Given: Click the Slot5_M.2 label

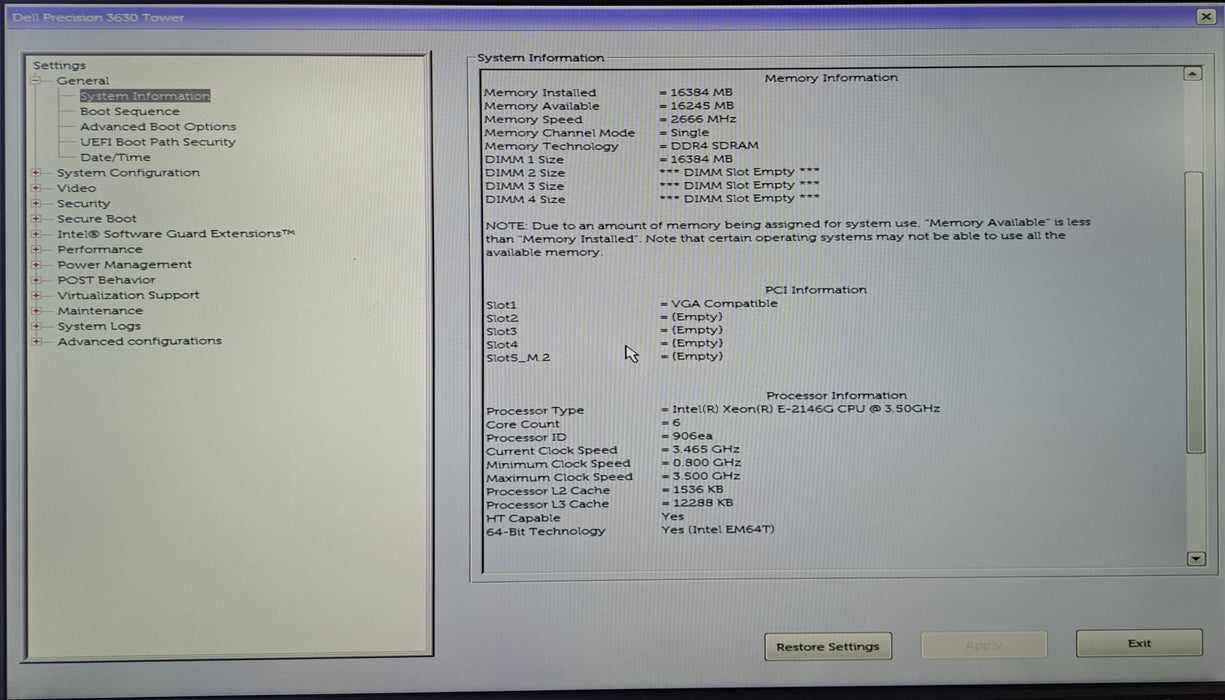Looking at the screenshot, I should [x=518, y=357].
